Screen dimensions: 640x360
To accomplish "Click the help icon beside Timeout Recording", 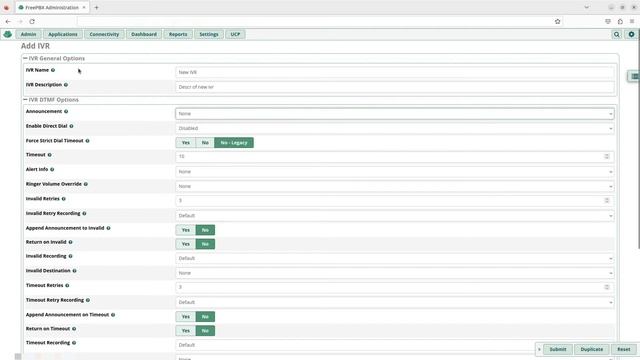I will click(x=74, y=343).
